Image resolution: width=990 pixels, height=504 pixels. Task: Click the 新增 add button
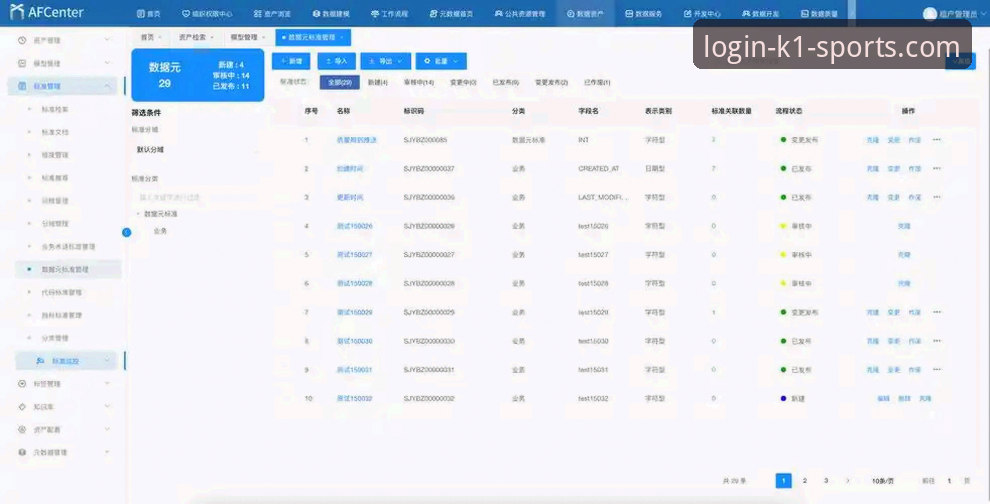pyautogui.click(x=291, y=61)
